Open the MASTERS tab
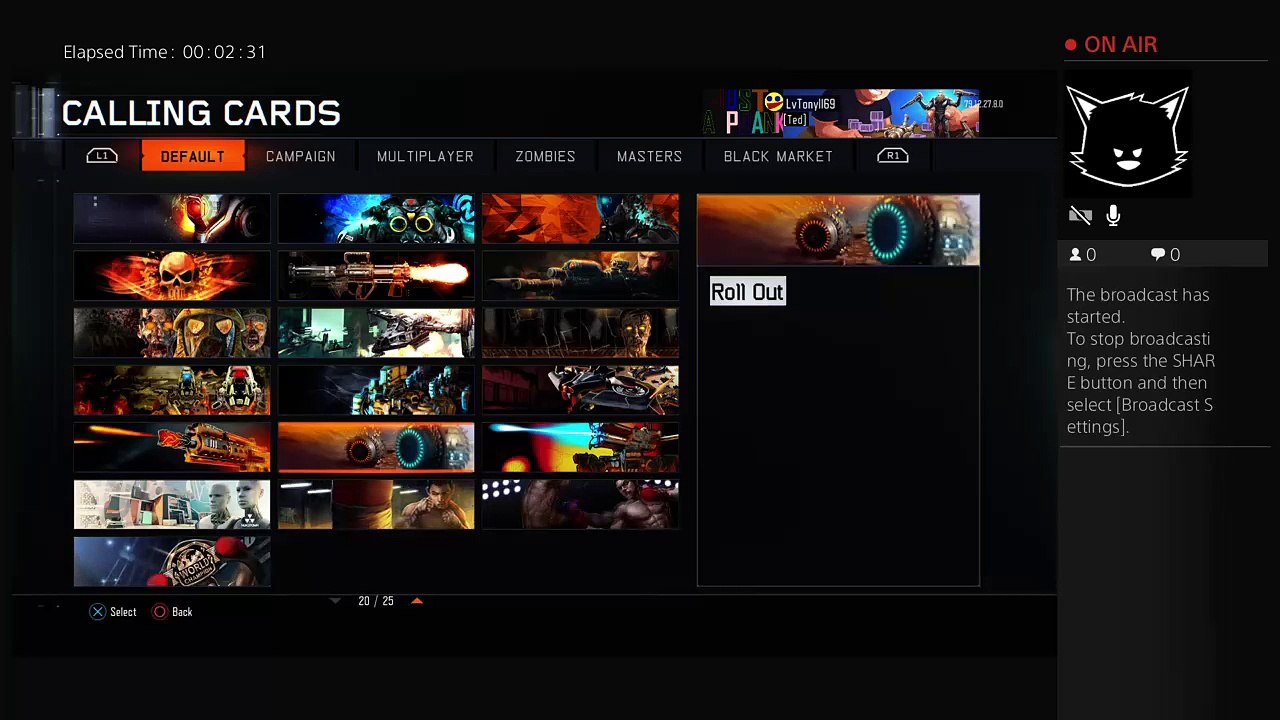This screenshot has width=1280, height=720. coord(649,156)
